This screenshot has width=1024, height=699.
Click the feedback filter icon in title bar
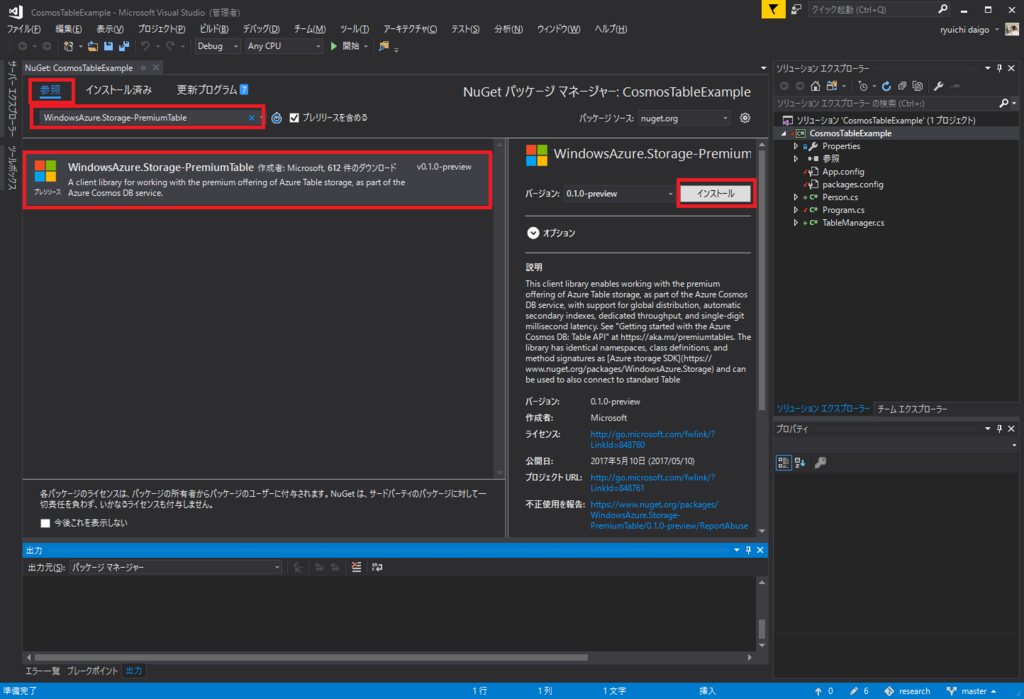(x=773, y=9)
